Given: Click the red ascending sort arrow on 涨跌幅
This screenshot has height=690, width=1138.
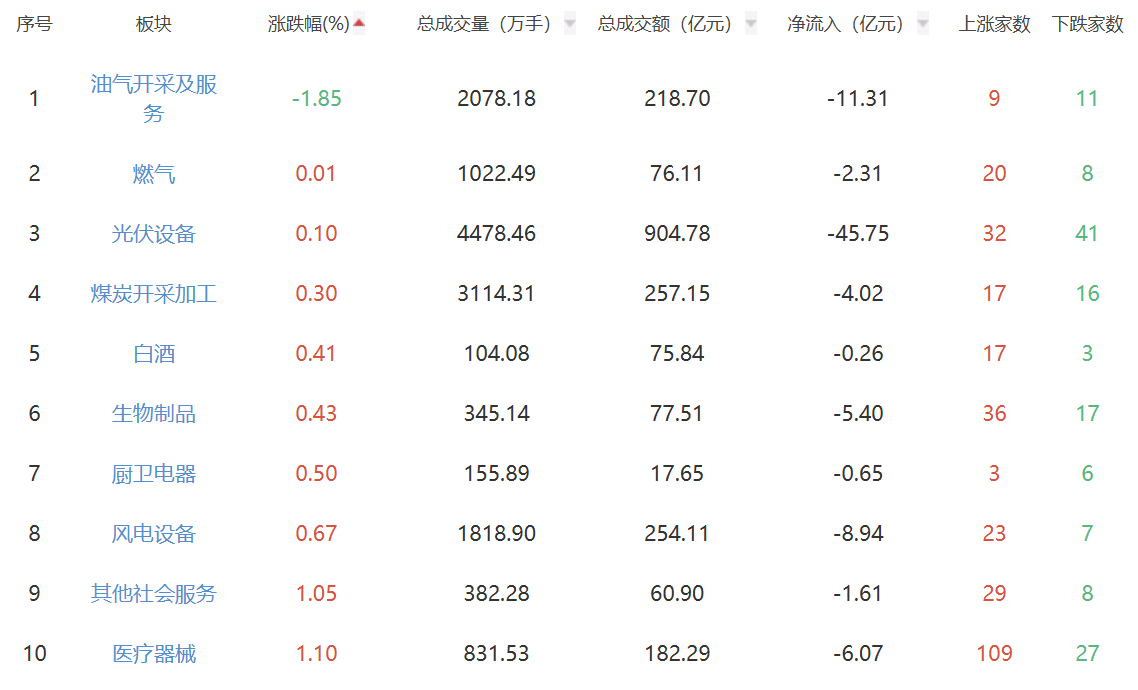Looking at the screenshot, I should [359, 24].
